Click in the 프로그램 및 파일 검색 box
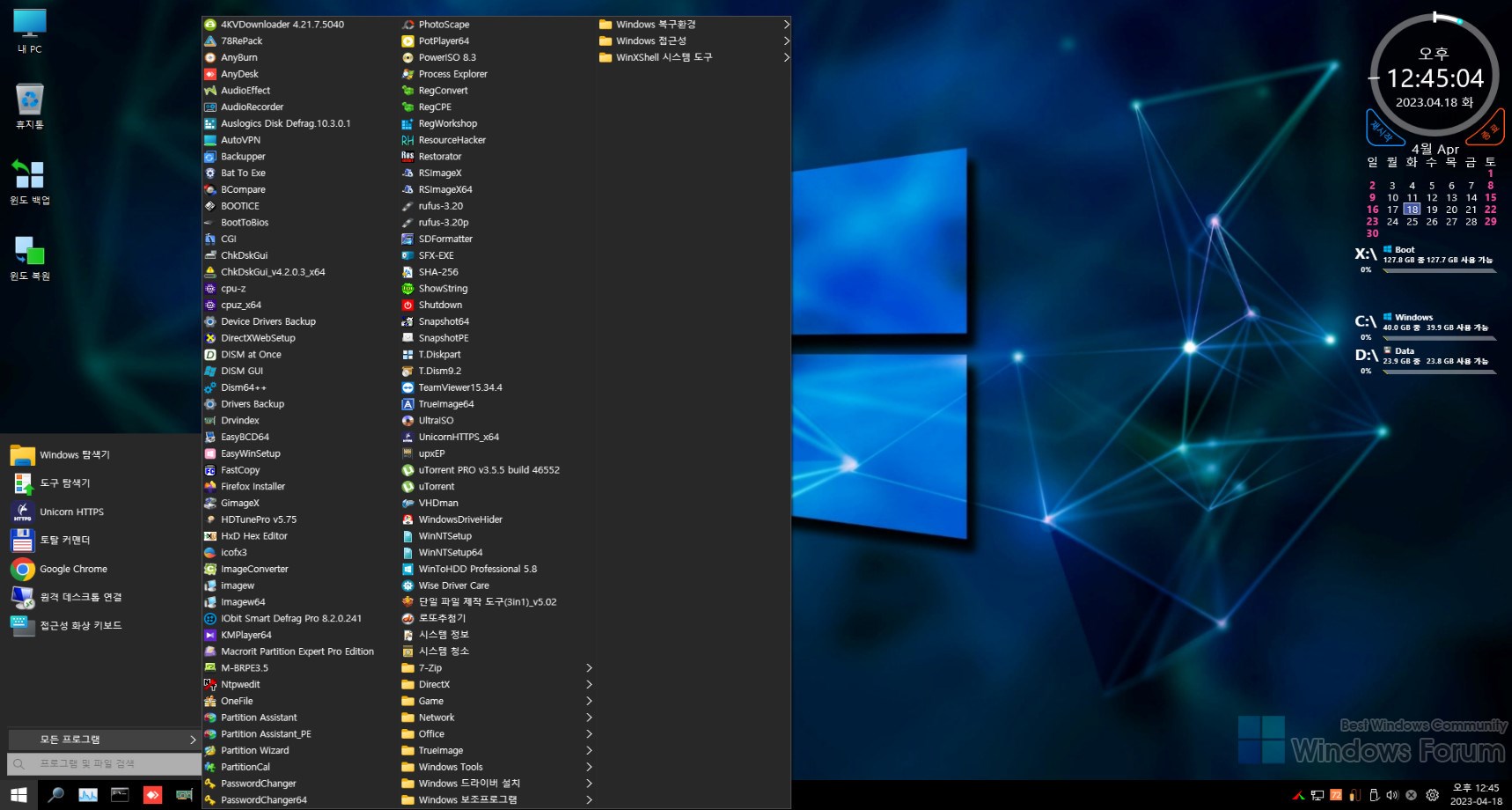The image size is (1512, 810). [104, 763]
